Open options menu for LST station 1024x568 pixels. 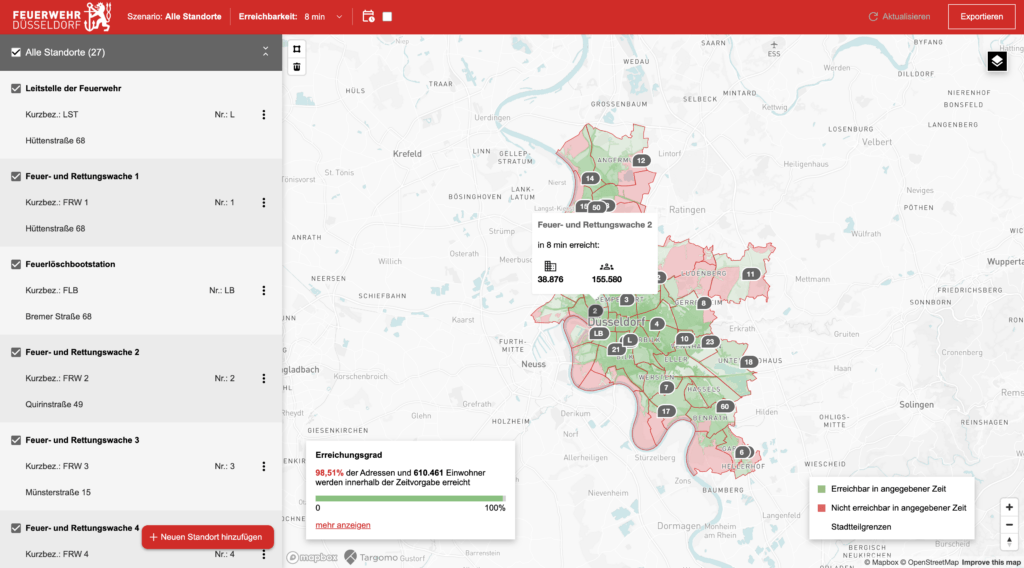pos(264,114)
